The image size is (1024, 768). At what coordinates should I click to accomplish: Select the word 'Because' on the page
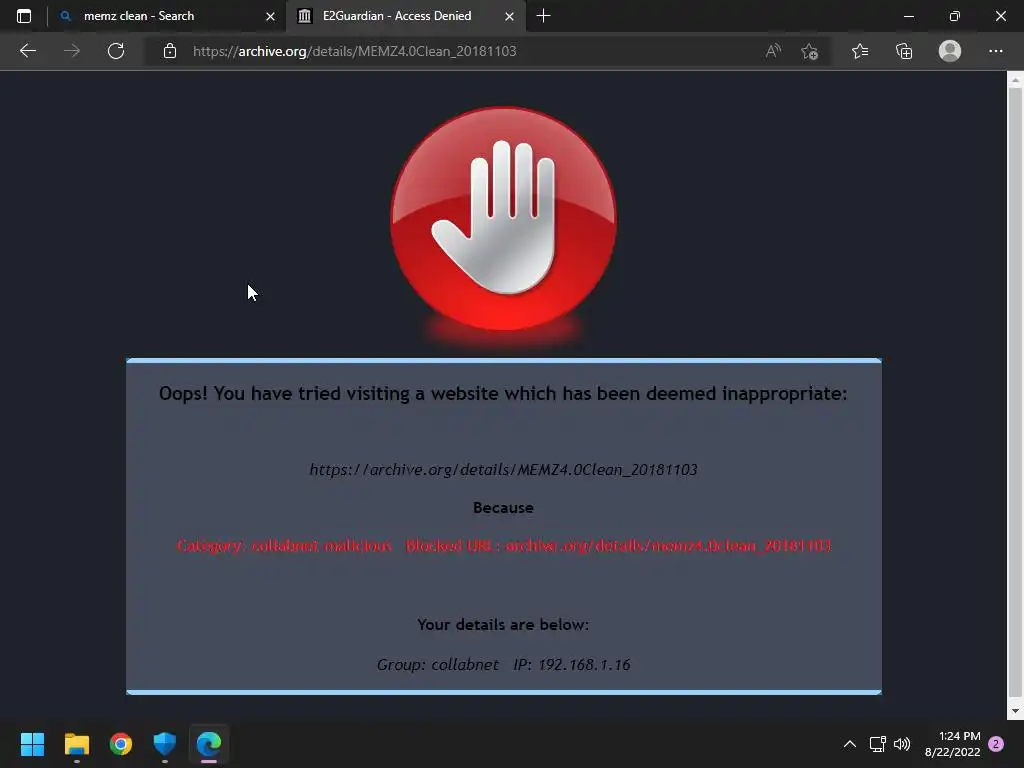click(x=504, y=508)
